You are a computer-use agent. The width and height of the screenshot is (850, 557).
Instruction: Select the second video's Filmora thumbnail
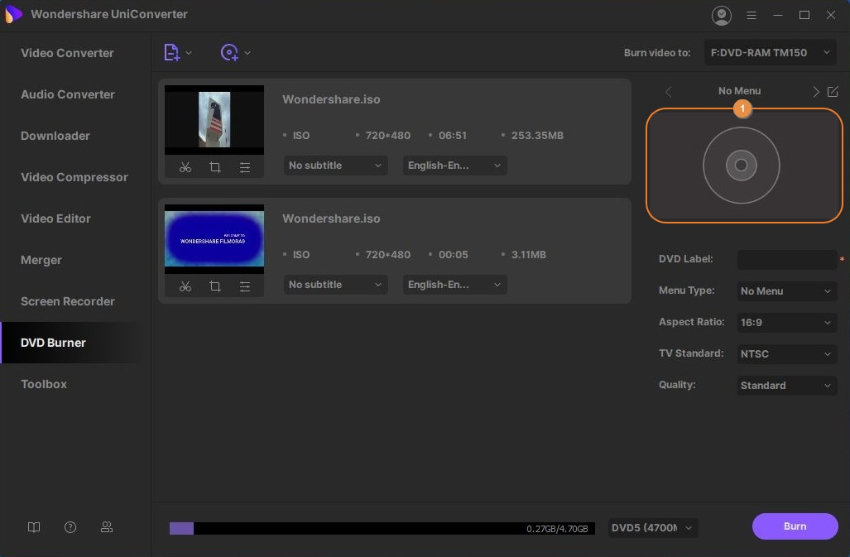[x=214, y=240]
